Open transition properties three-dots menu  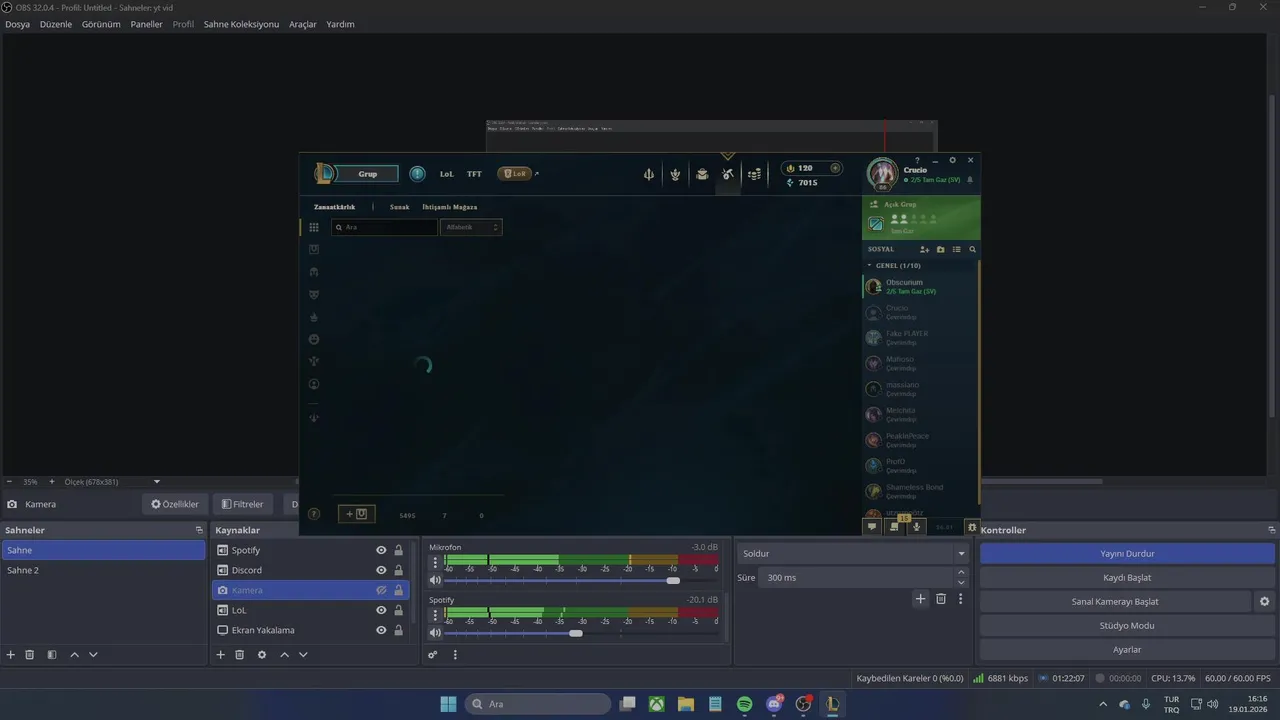(x=960, y=599)
